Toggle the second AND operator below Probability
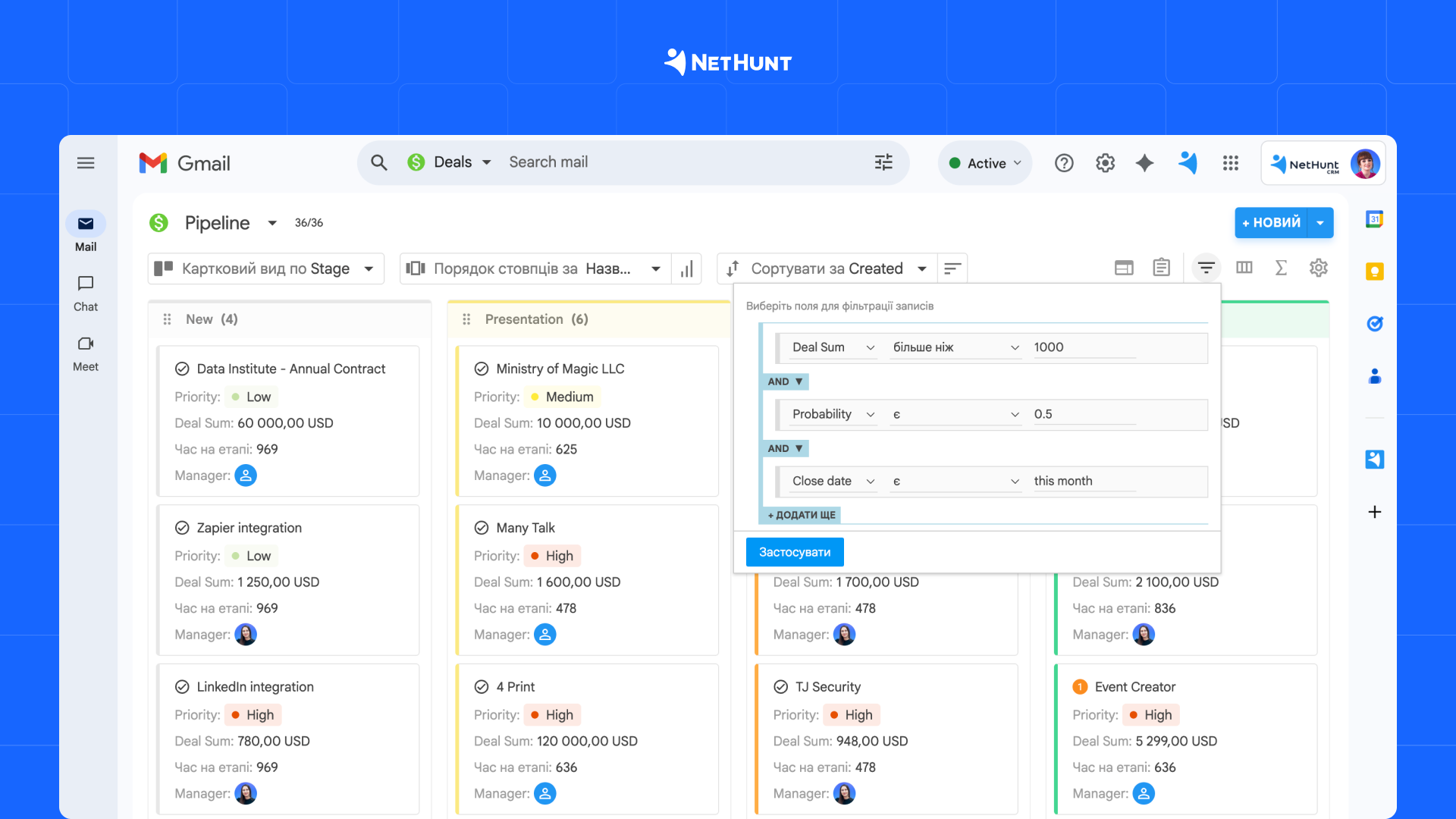 click(785, 448)
